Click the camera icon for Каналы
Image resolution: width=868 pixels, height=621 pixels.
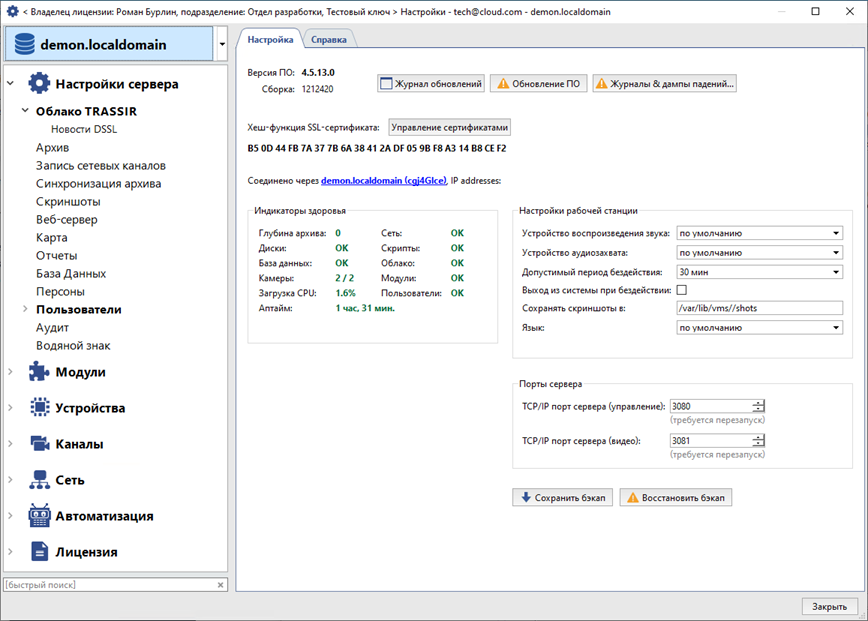(x=39, y=444)
